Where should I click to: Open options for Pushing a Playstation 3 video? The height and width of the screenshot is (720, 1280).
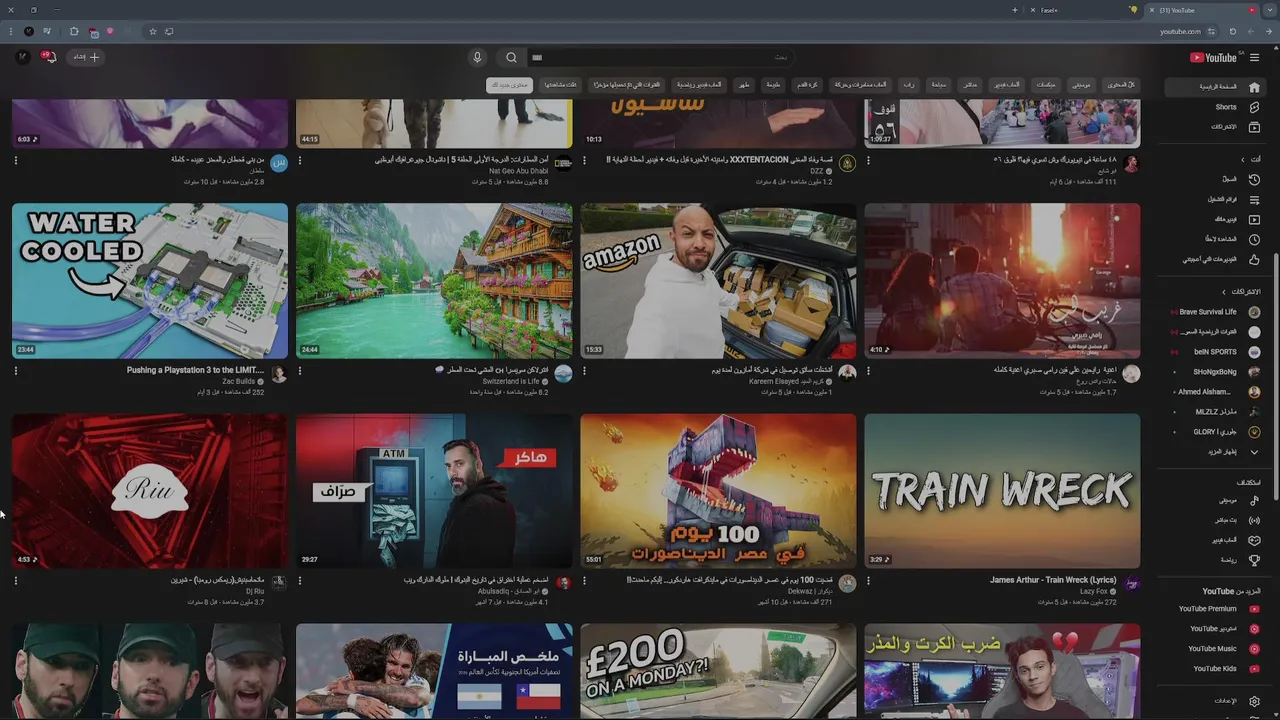tap(15, 370)
